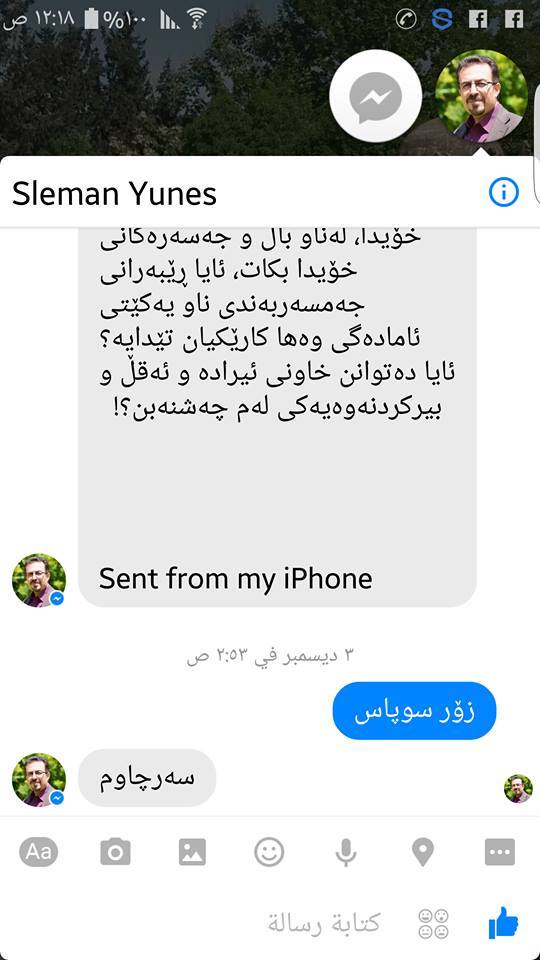Screen dimensions: 540x960
Task: Open the camera icon
Action: pyautogui.click(x=116, y=852)
